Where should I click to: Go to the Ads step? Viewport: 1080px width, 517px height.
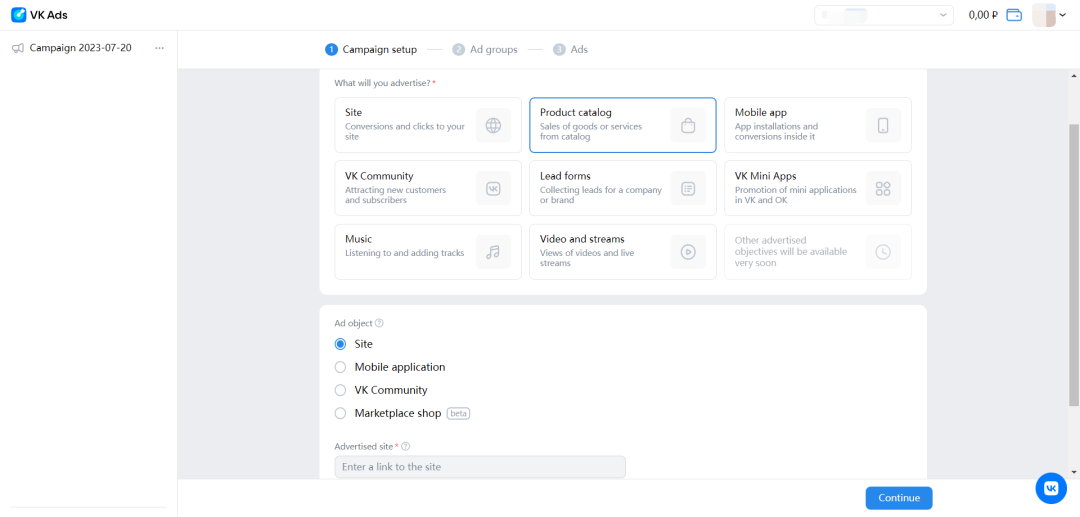pyautogui.click(x=570, y=50)
